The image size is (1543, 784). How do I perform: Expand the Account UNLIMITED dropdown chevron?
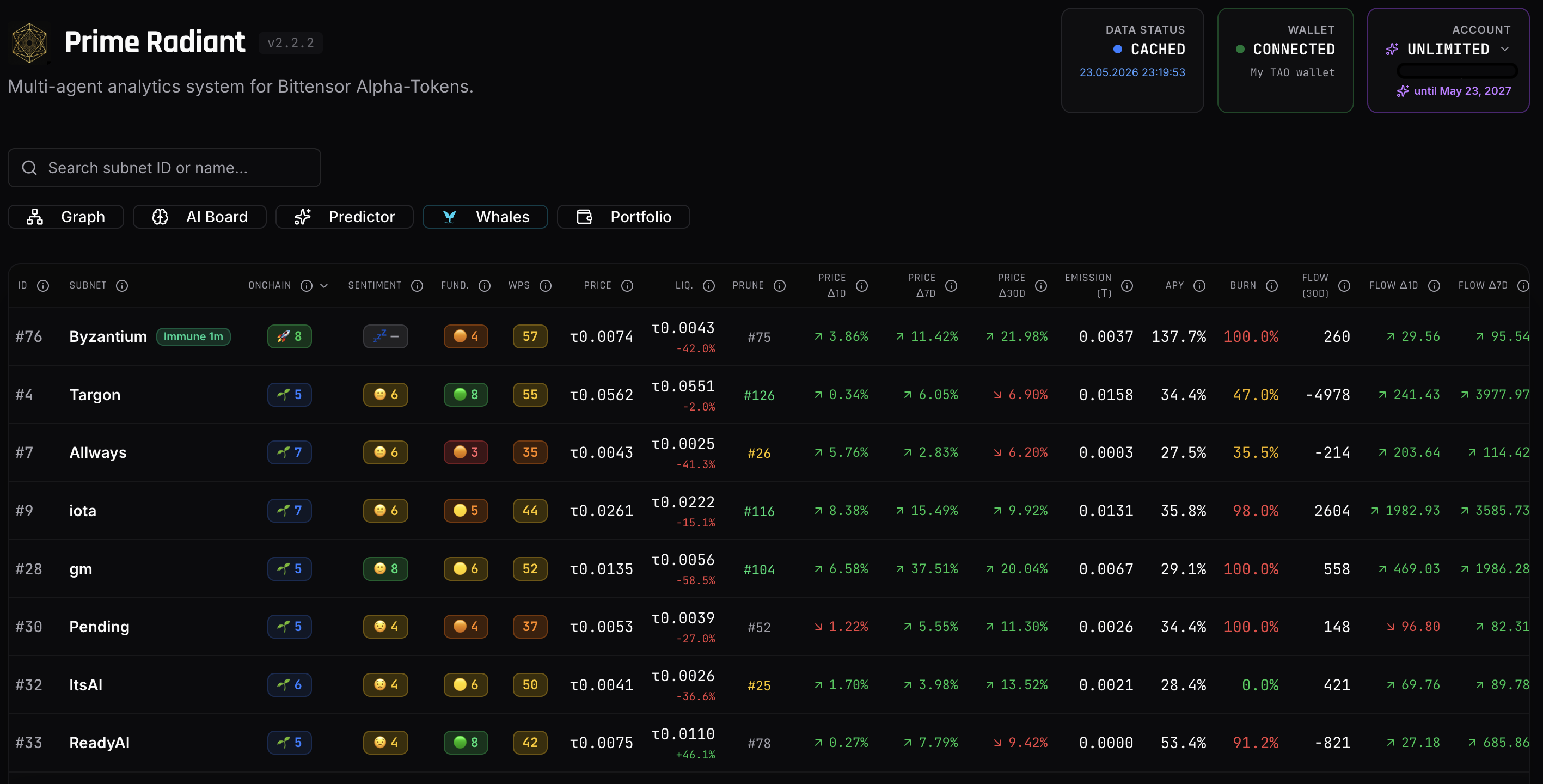pos(1505,49)
